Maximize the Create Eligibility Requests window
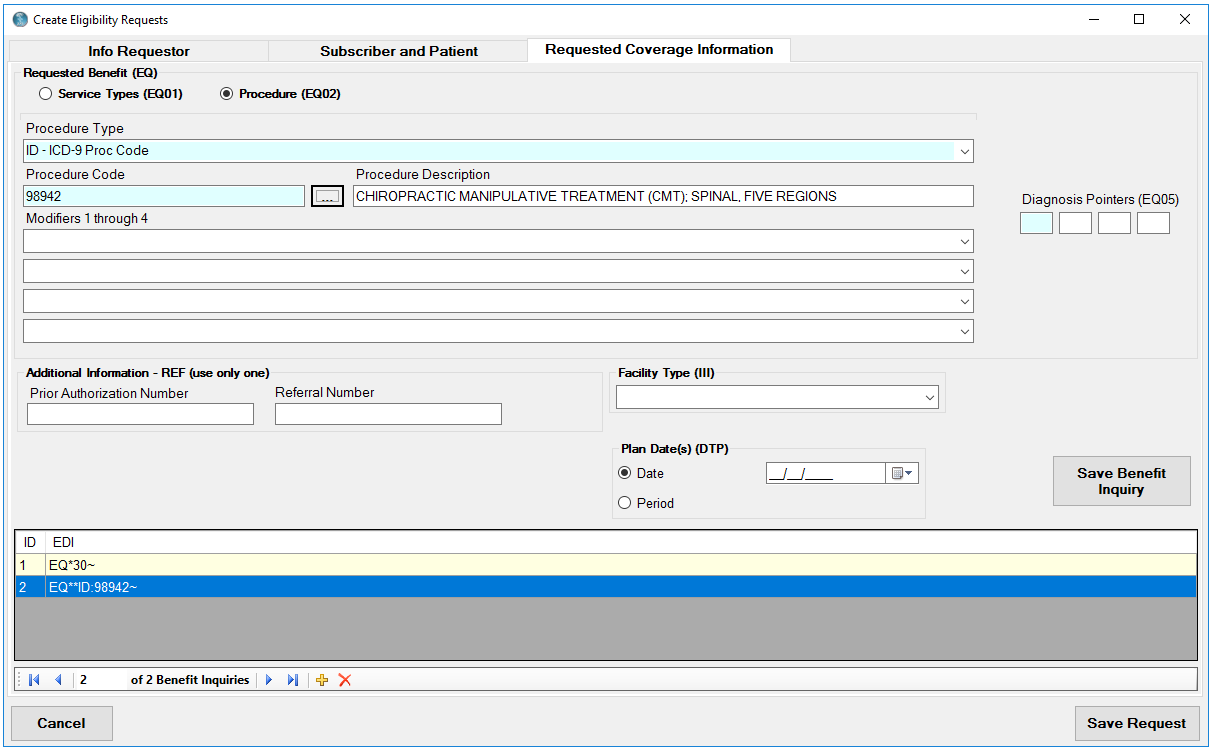1213x751 pixels. coord(1139,19)
